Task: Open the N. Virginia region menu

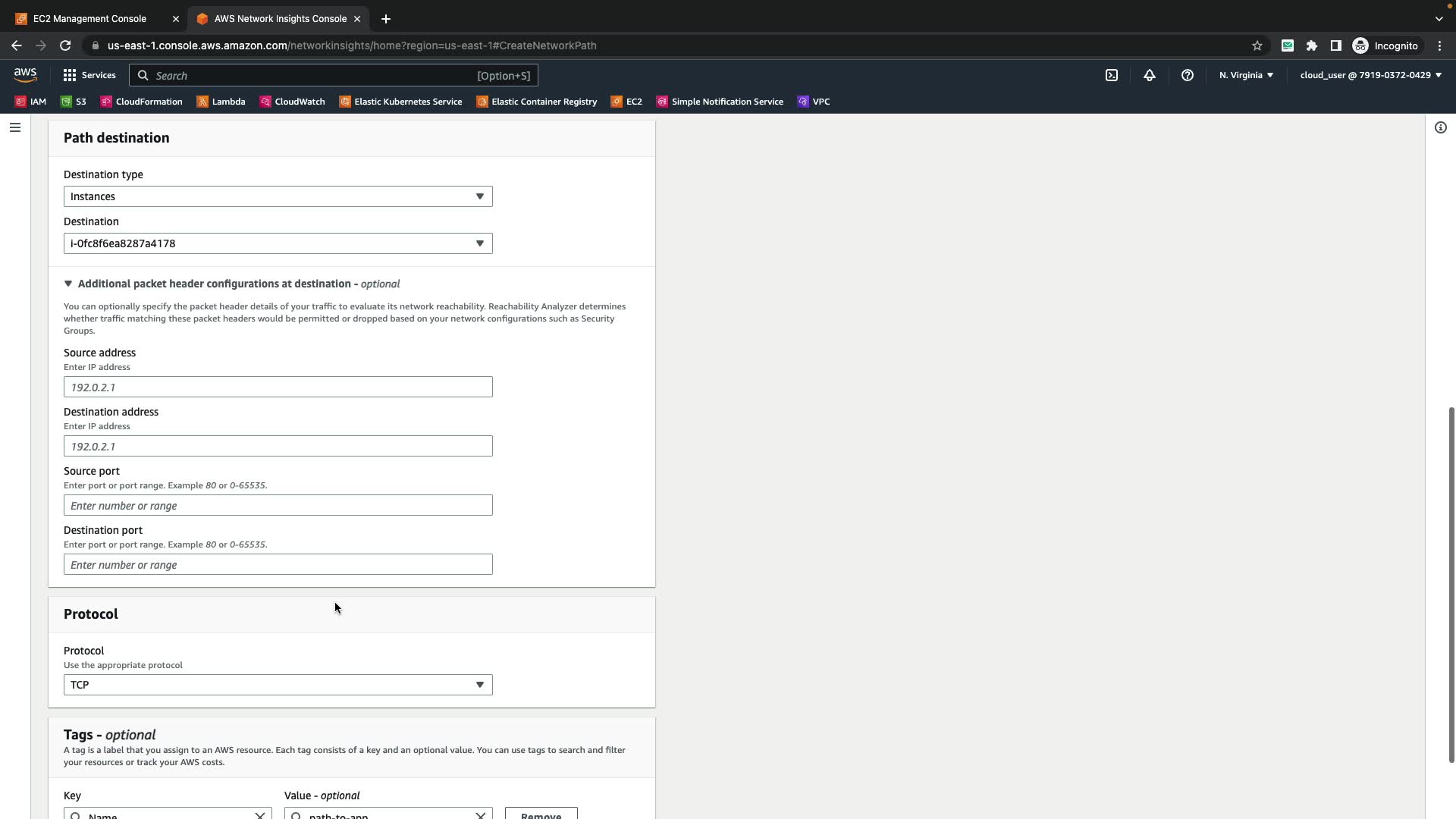Action: (1246, 75)
